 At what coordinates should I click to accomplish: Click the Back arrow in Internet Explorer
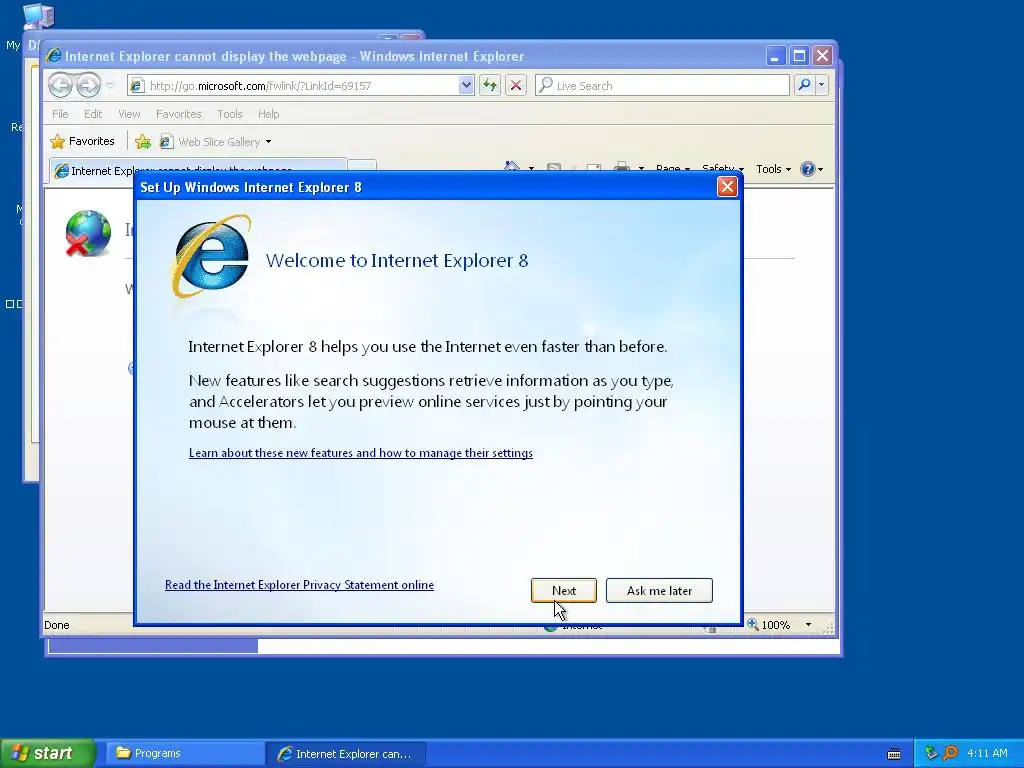(x=60, y=85)
